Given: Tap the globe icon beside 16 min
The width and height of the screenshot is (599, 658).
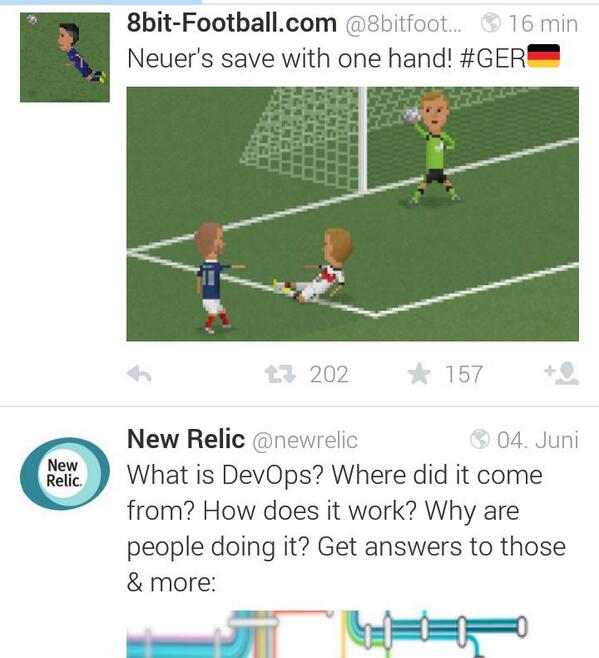Looking at the screenshot, I should [x=491, y=23].
